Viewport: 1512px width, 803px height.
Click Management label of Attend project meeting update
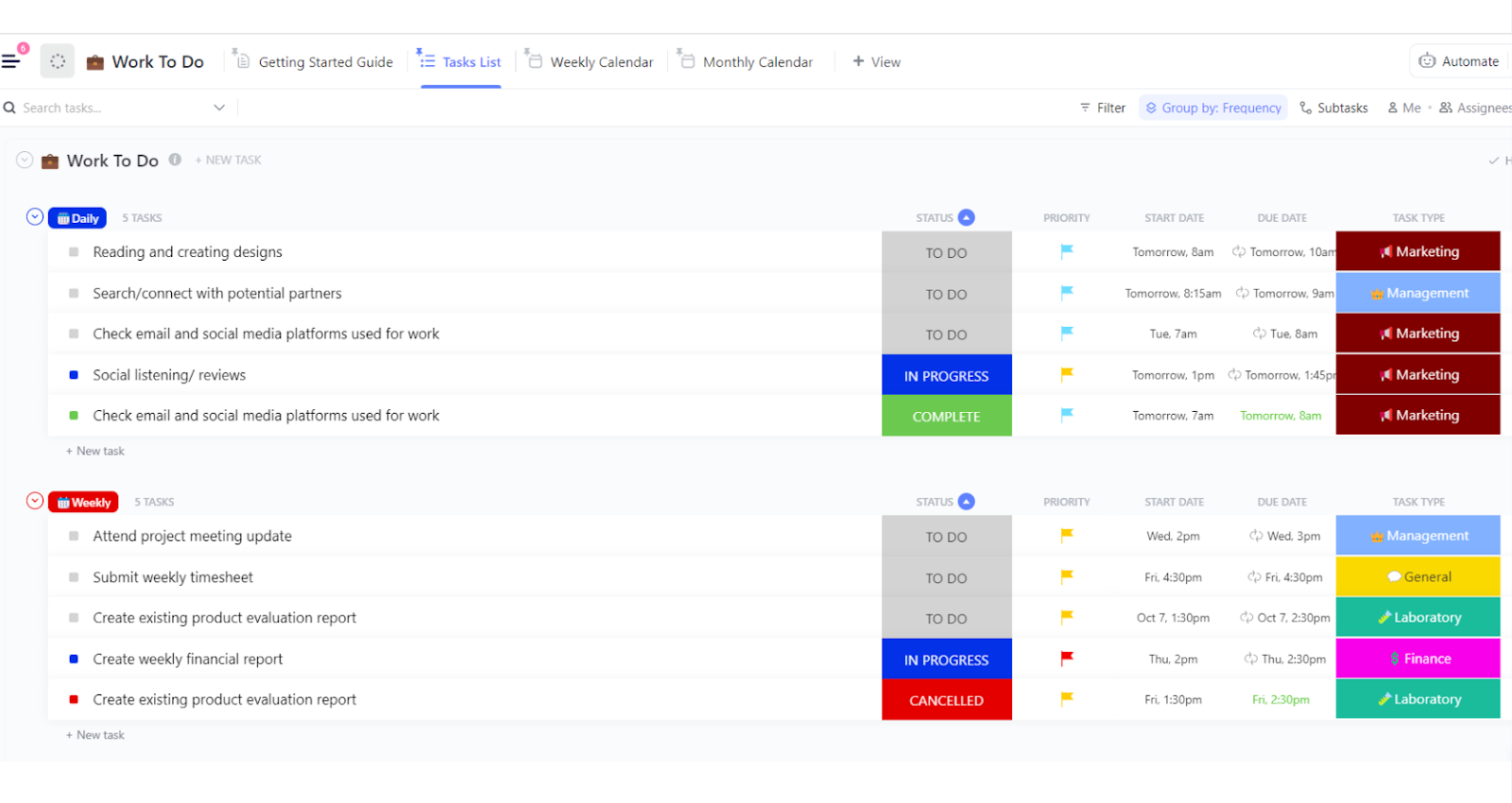coord(1417,536)
